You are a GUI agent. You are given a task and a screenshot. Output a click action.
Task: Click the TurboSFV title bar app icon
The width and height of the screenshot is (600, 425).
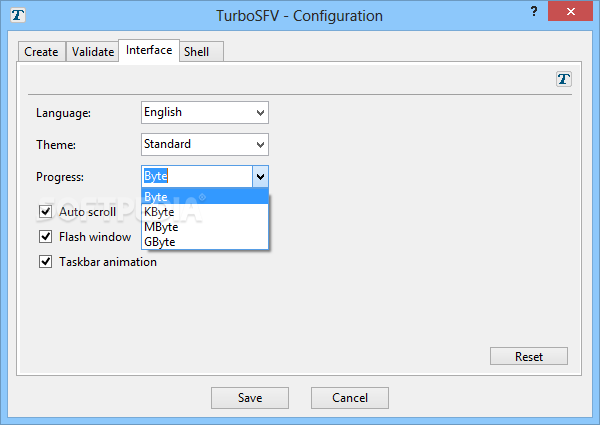click(18, 15)
